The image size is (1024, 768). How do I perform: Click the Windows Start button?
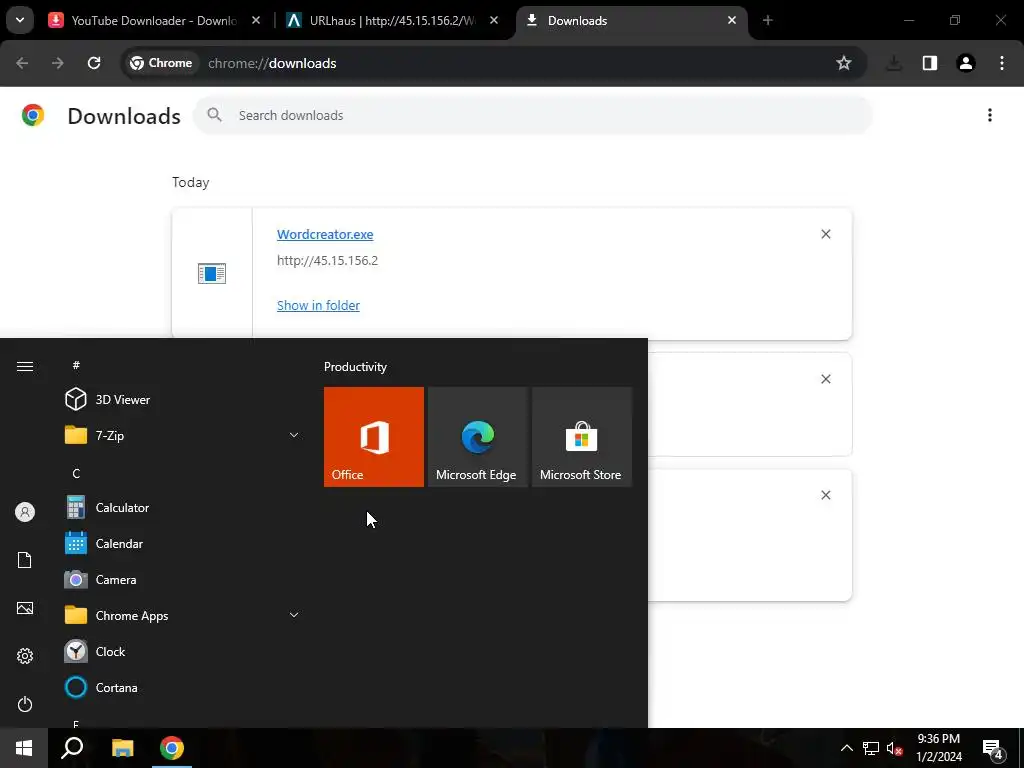24,748
